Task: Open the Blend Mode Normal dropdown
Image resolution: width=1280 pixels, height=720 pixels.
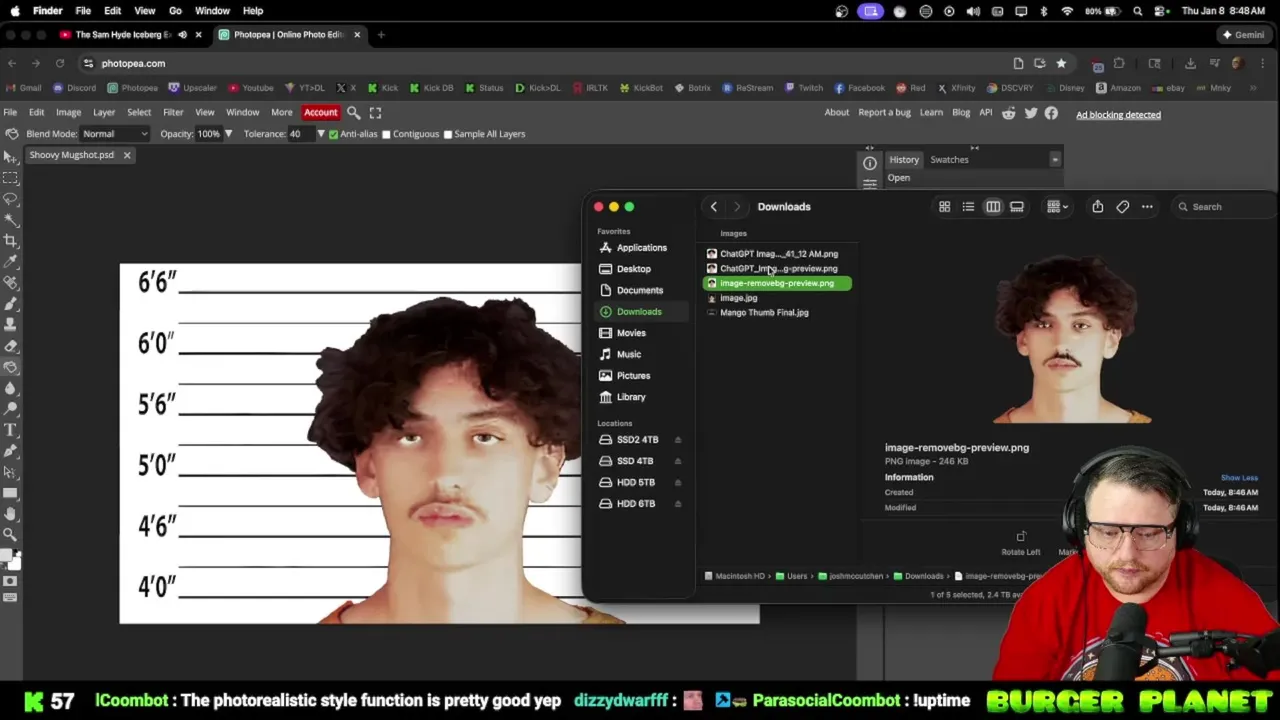Action: pyautogui.click(x=115, y=134)
